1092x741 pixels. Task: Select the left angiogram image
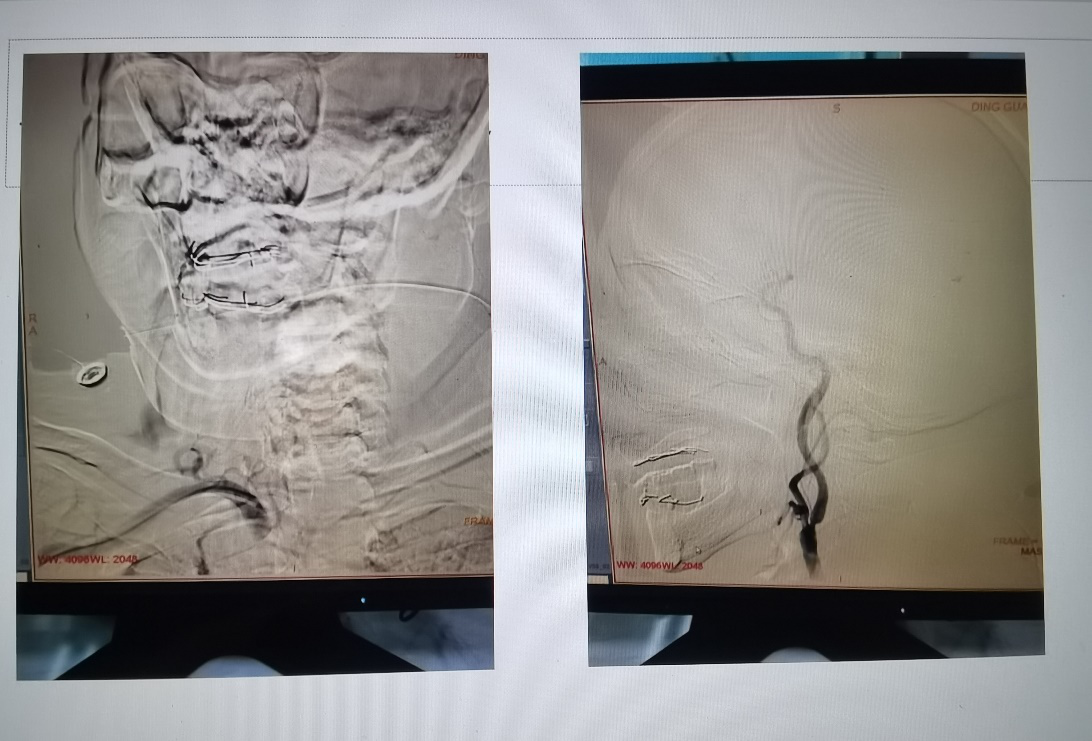tap(257, 315)
